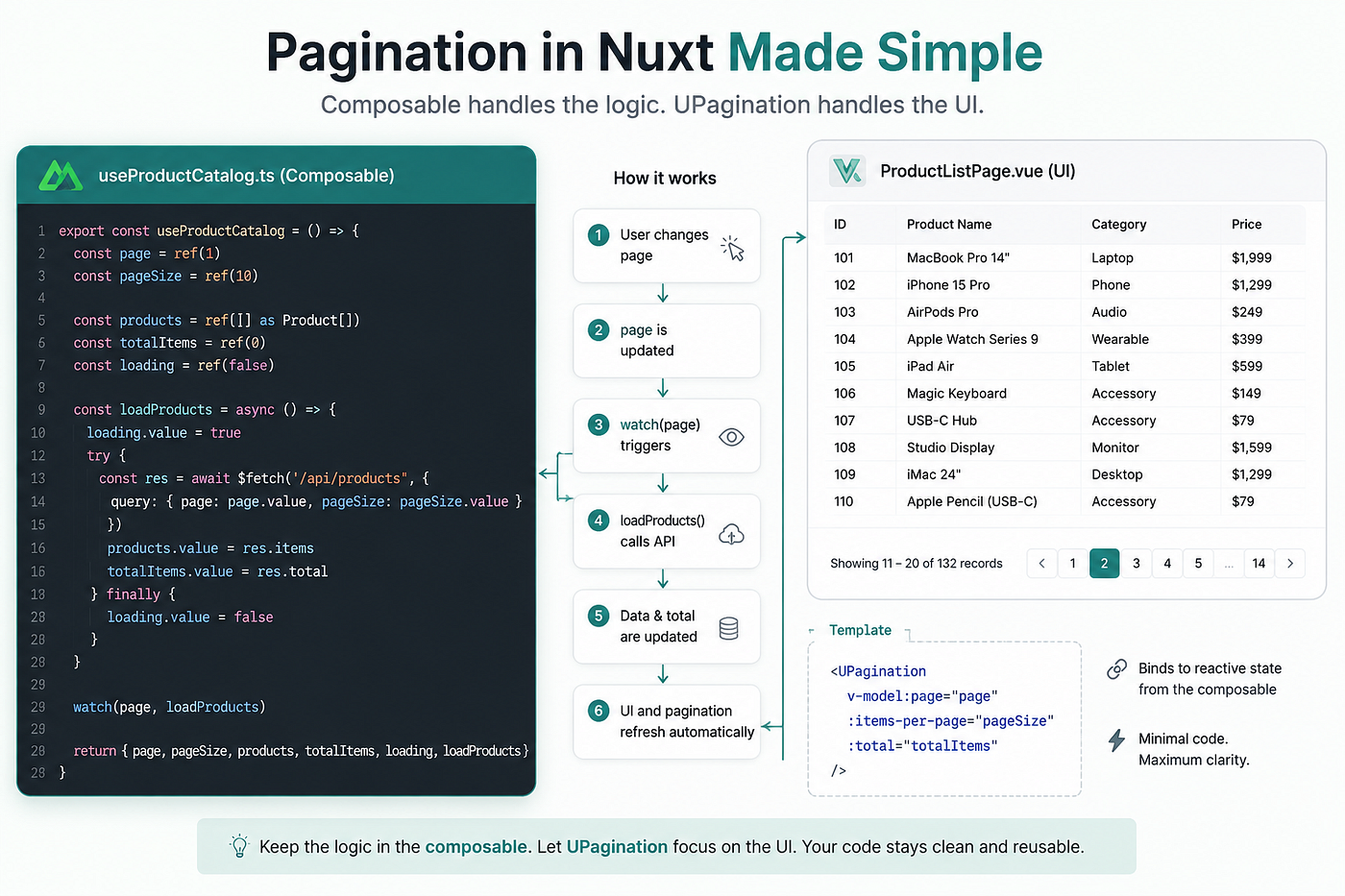This screenshot has width=1345, height=896.
Task: Click the 'v-model:page="page"' line
Action: pos(922,696)
